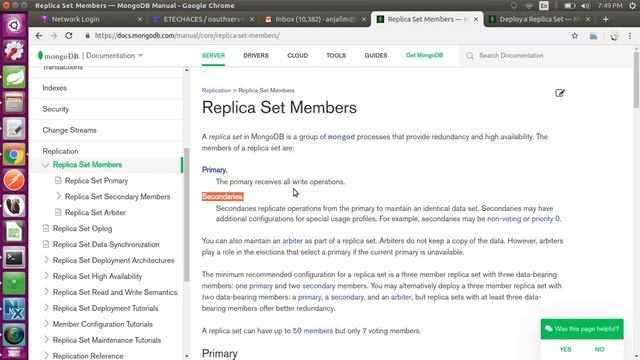
Task: Open the Postman icon in dock
Action: tap(14, 180)
